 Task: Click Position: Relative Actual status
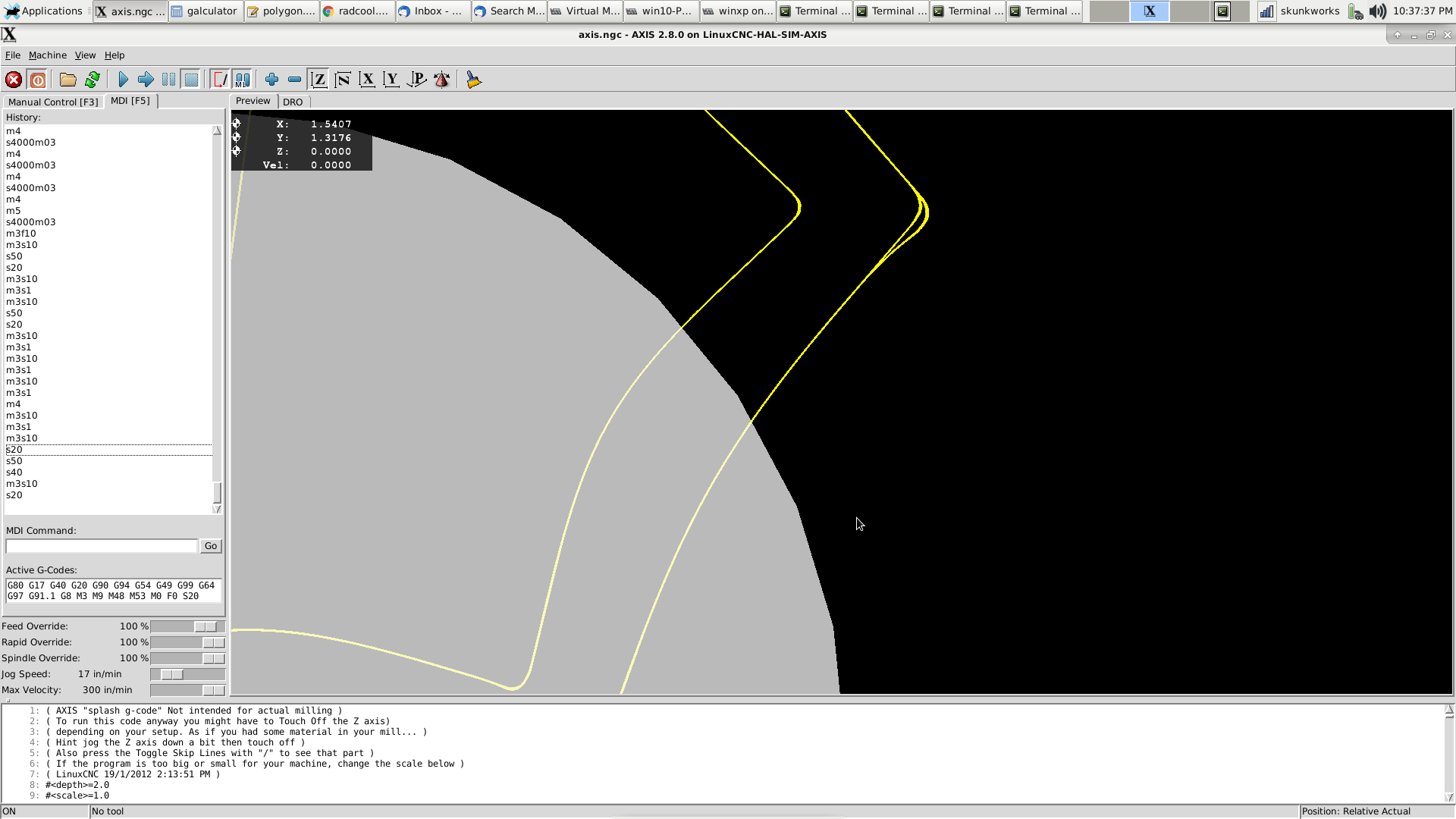point(1356,811)
